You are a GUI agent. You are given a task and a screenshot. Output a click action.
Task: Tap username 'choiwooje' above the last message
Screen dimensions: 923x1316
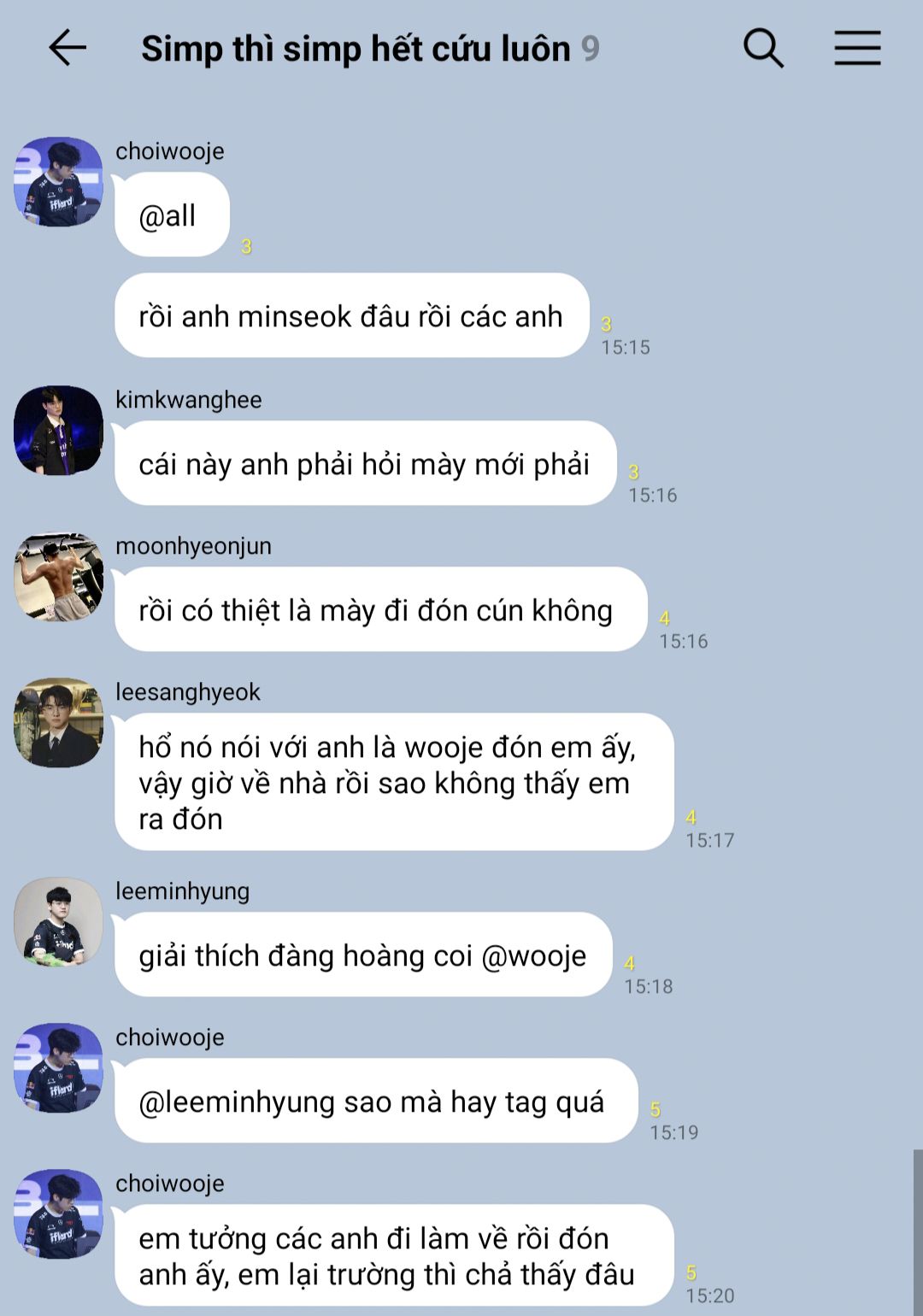[170, 1184]
